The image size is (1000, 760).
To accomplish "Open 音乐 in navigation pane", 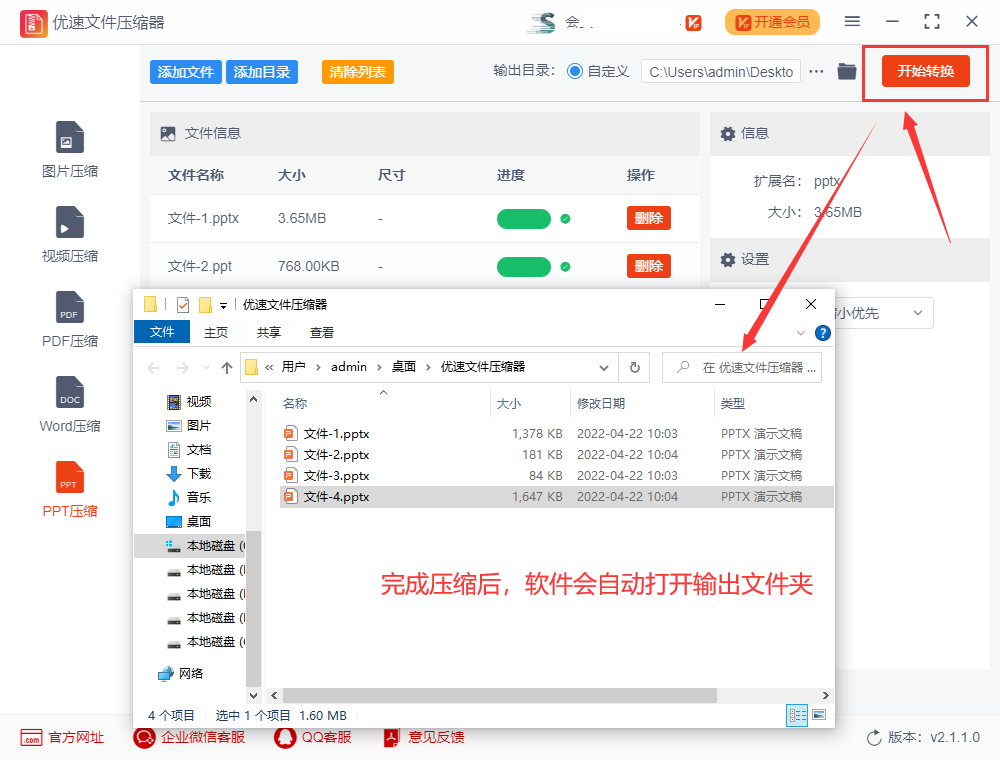I will [x=189, y=497].
